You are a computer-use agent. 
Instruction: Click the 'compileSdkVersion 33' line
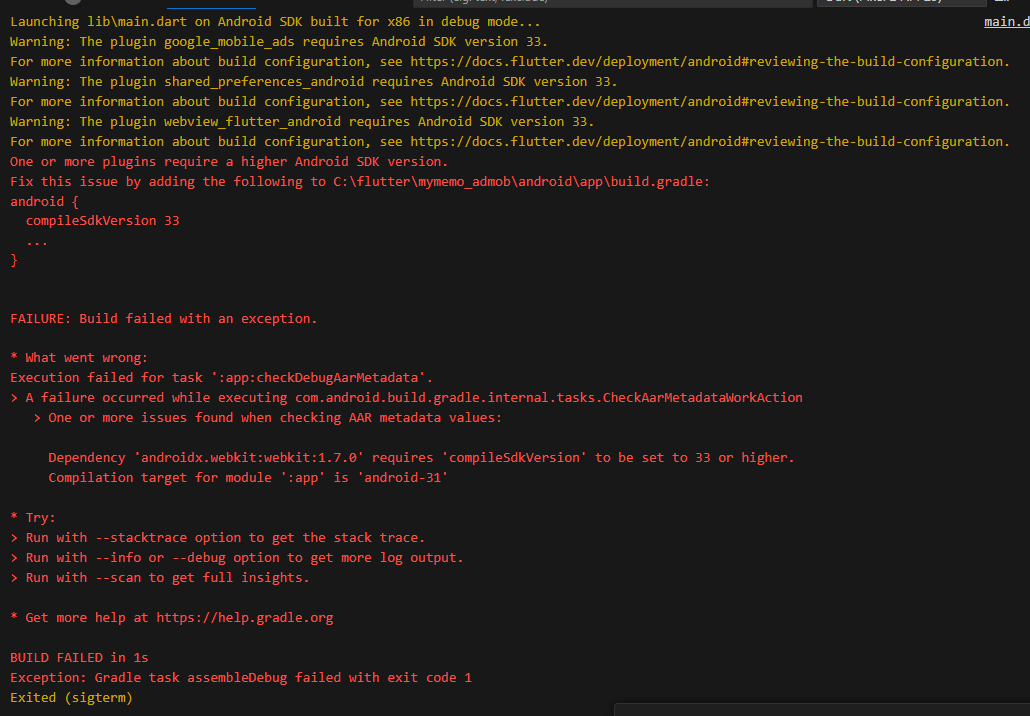tap(102, 221)
